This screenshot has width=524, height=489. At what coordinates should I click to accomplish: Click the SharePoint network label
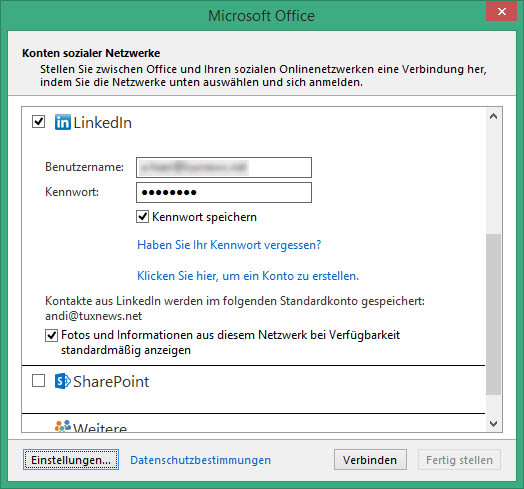pos(111,382)
